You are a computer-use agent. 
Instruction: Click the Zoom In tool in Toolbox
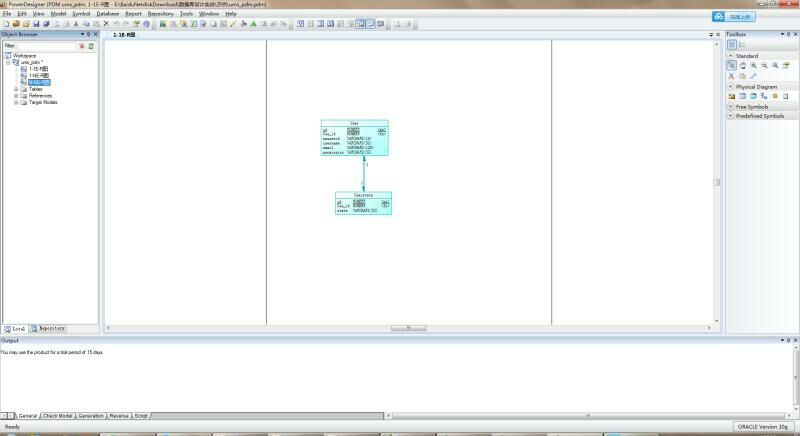tap(754, 65)
